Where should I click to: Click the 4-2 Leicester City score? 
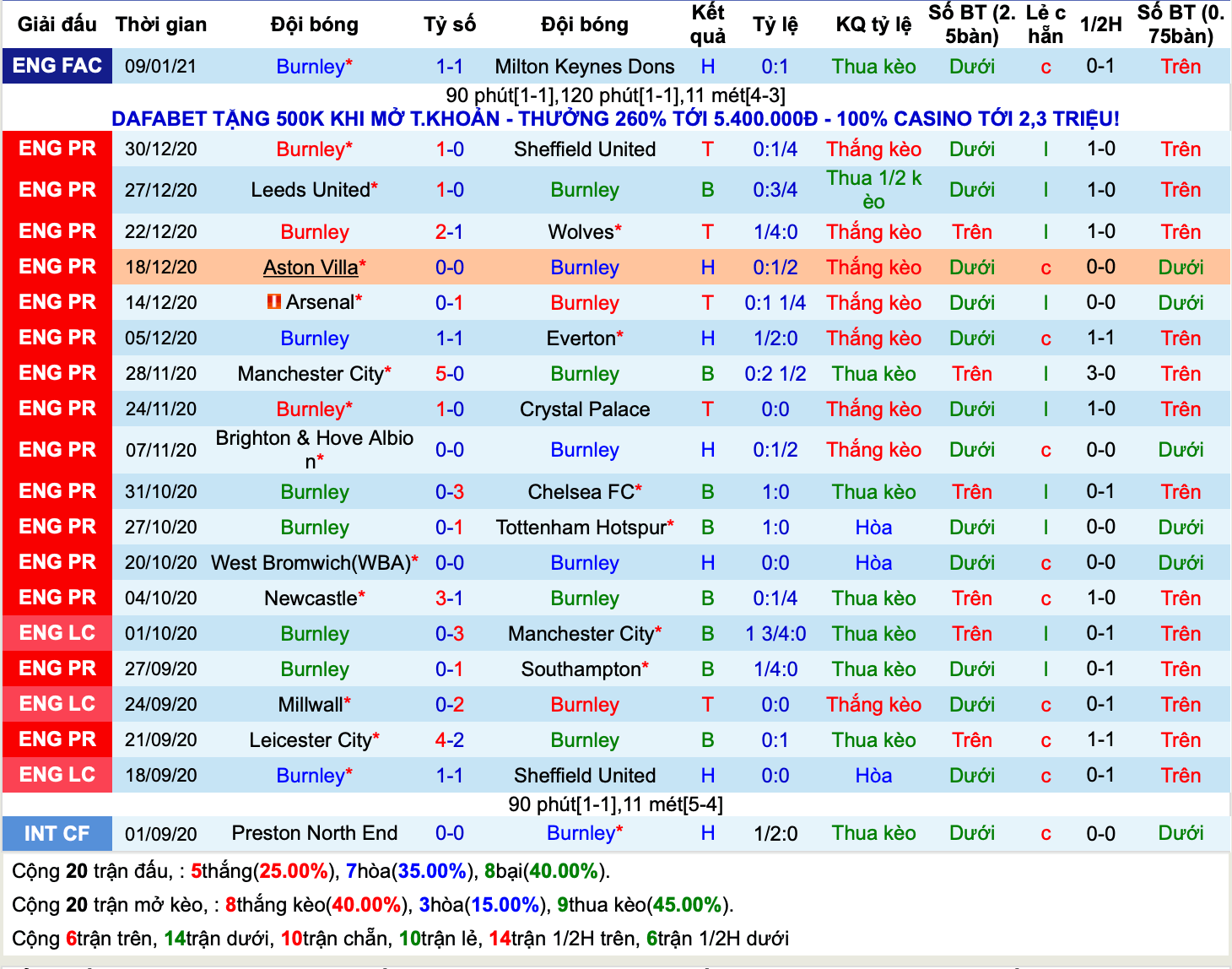[450, 740]
